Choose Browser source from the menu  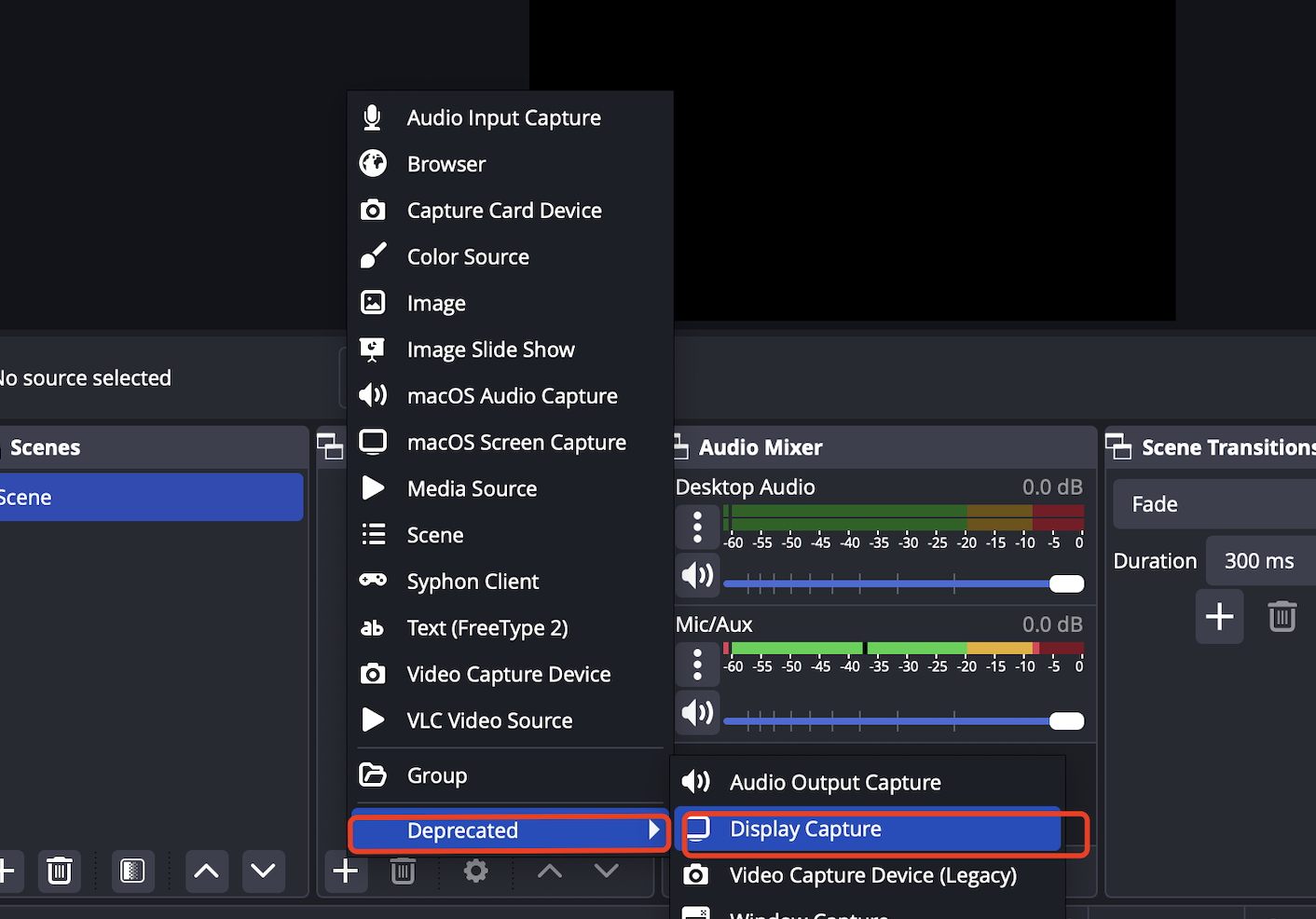446,164
